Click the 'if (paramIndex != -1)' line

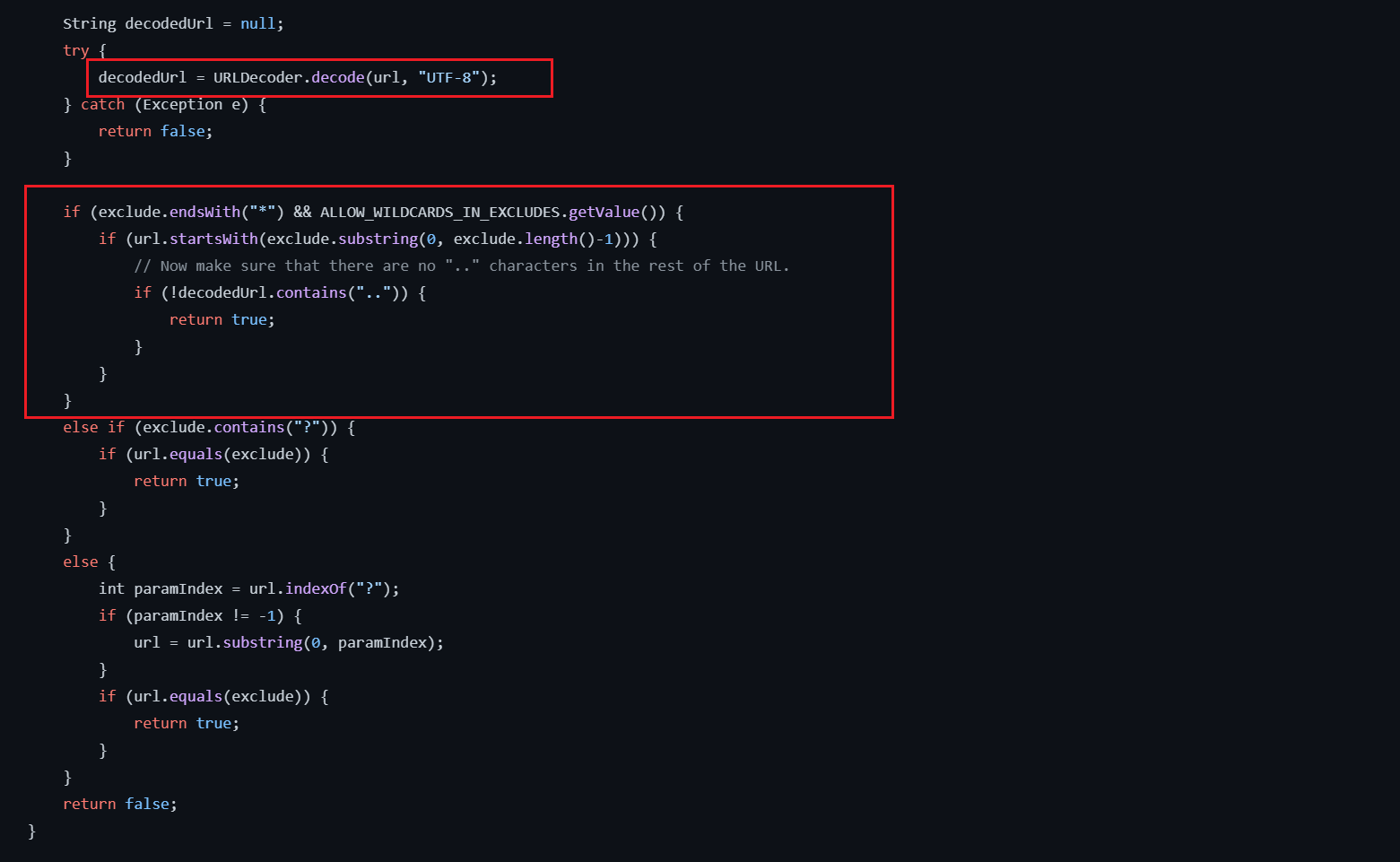200,615
